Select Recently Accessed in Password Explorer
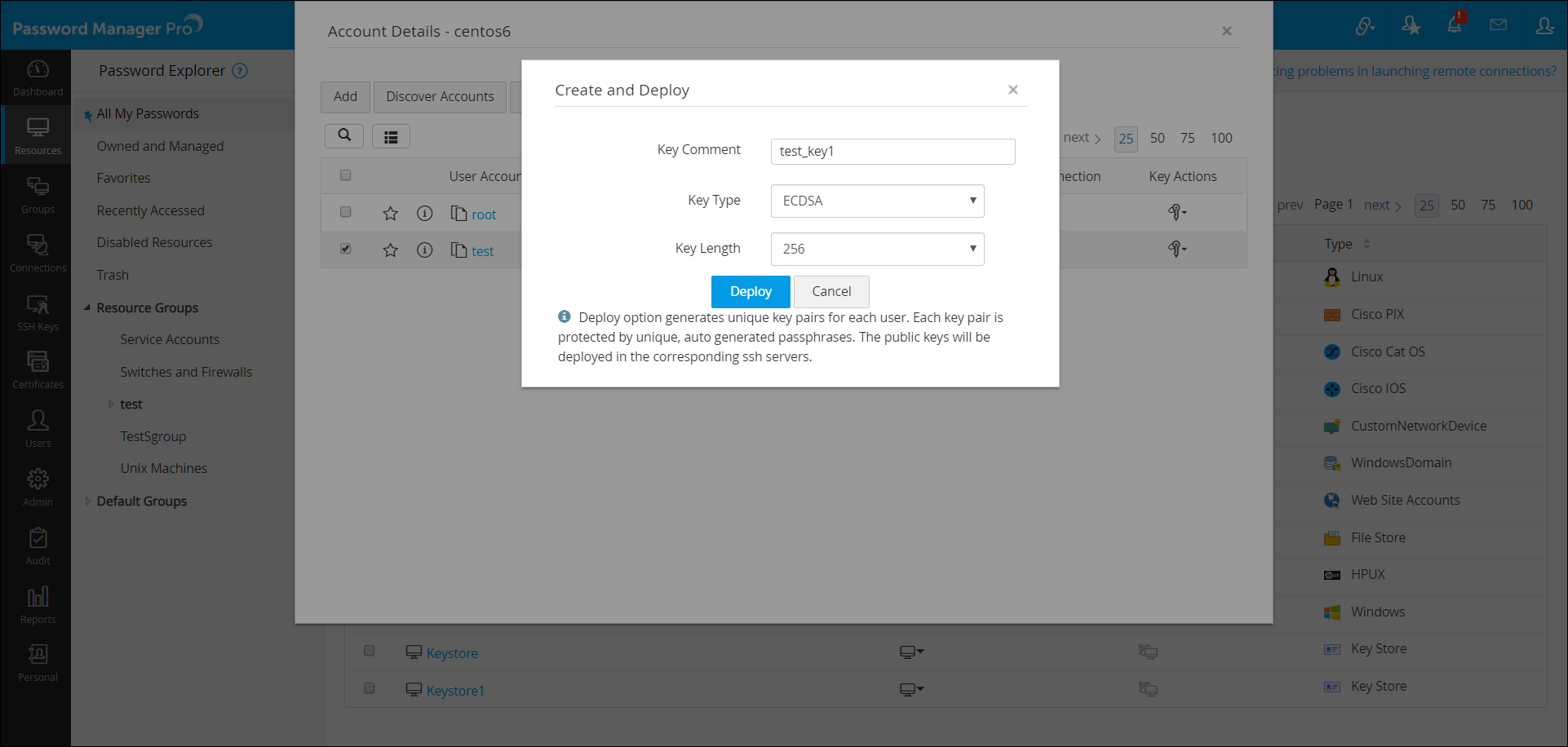This screenshot has height=747, width=1568. point(150,210)
